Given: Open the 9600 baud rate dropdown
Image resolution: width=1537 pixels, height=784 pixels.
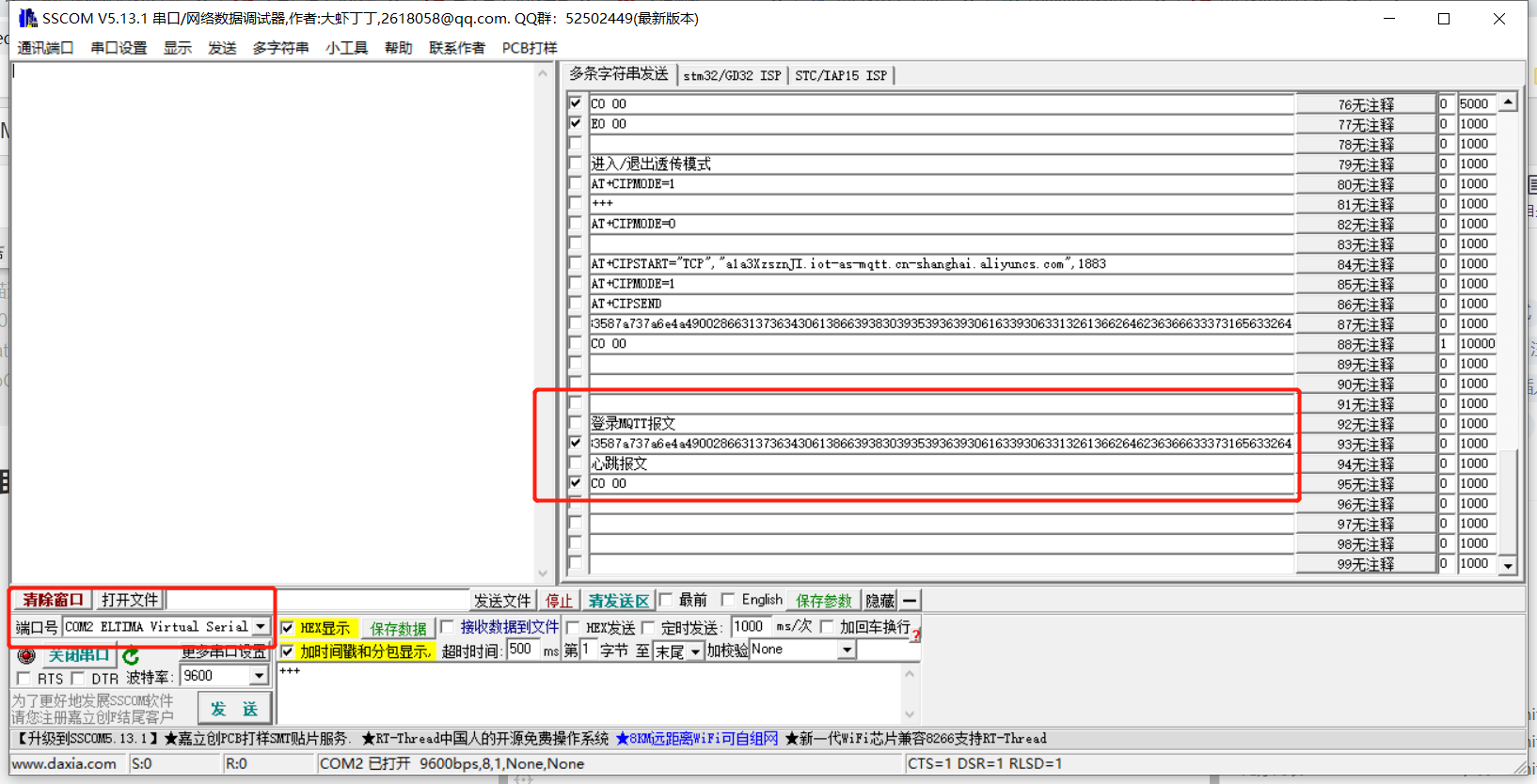Looking at the screenshot, I should pos(259,676).
